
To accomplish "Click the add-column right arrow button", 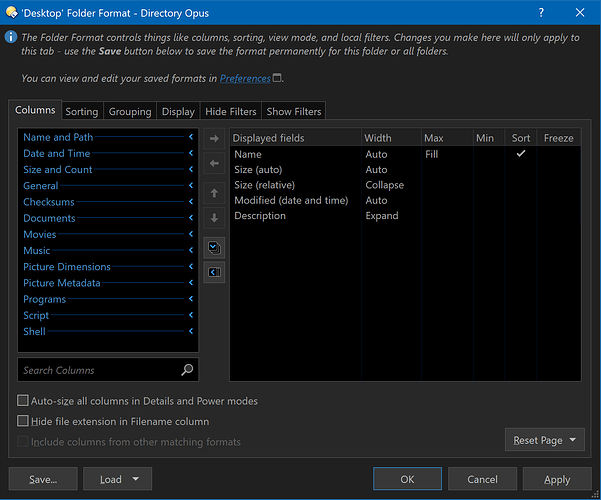I will (x=214, y=138).
